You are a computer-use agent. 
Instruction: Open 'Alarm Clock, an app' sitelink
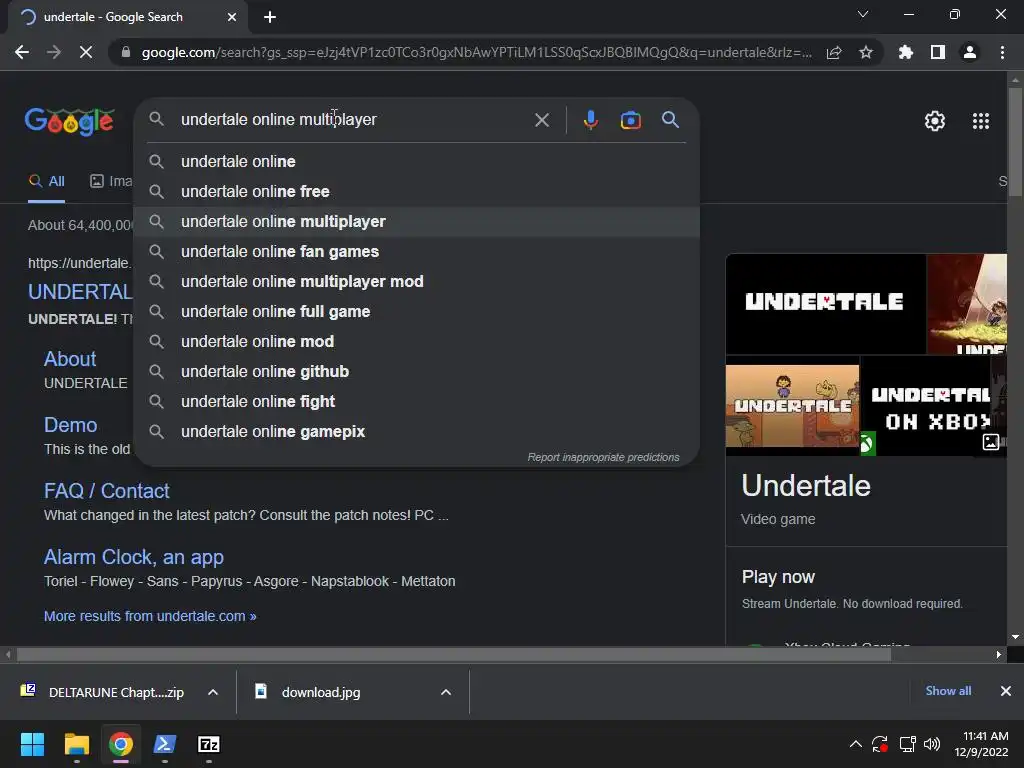click(x=134, y=557)
